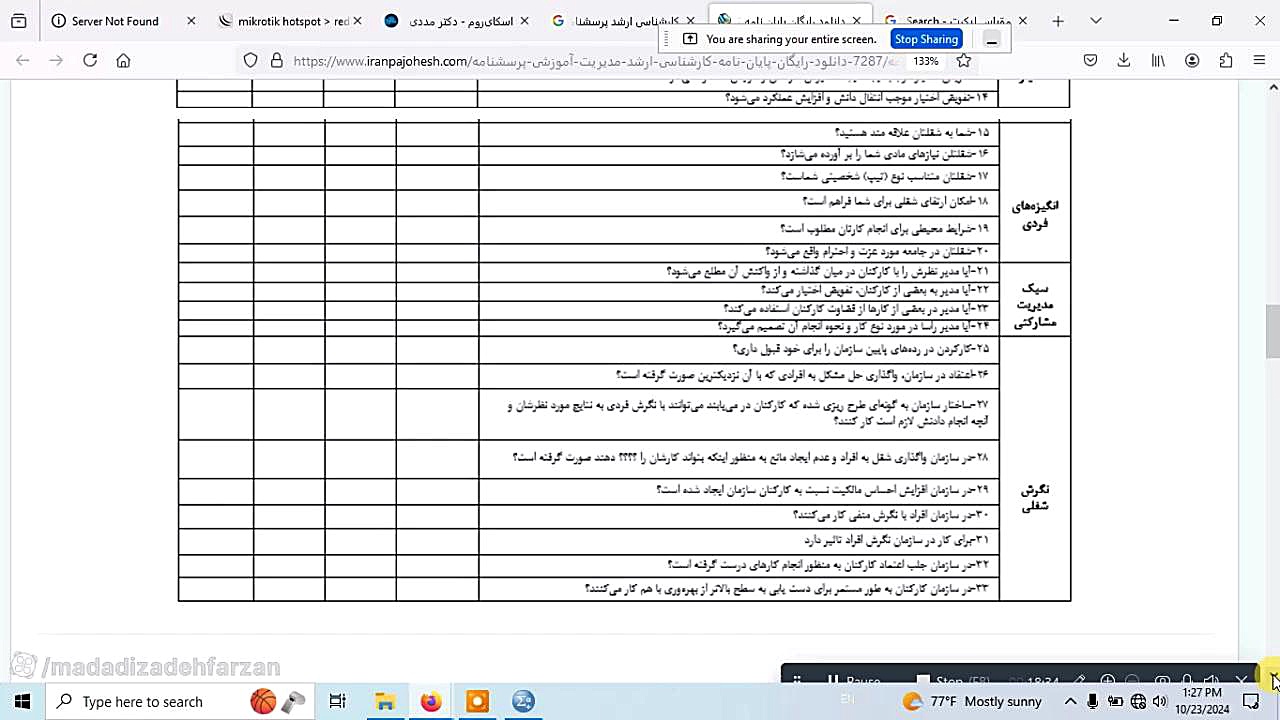Open the battery status tray icon
The image size is (1280, 720).
tap(1115, 702)
